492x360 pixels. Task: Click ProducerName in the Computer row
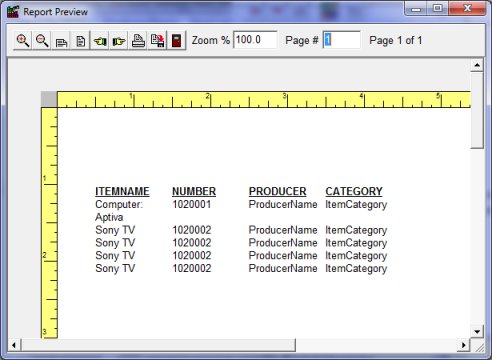pos(283,204)
